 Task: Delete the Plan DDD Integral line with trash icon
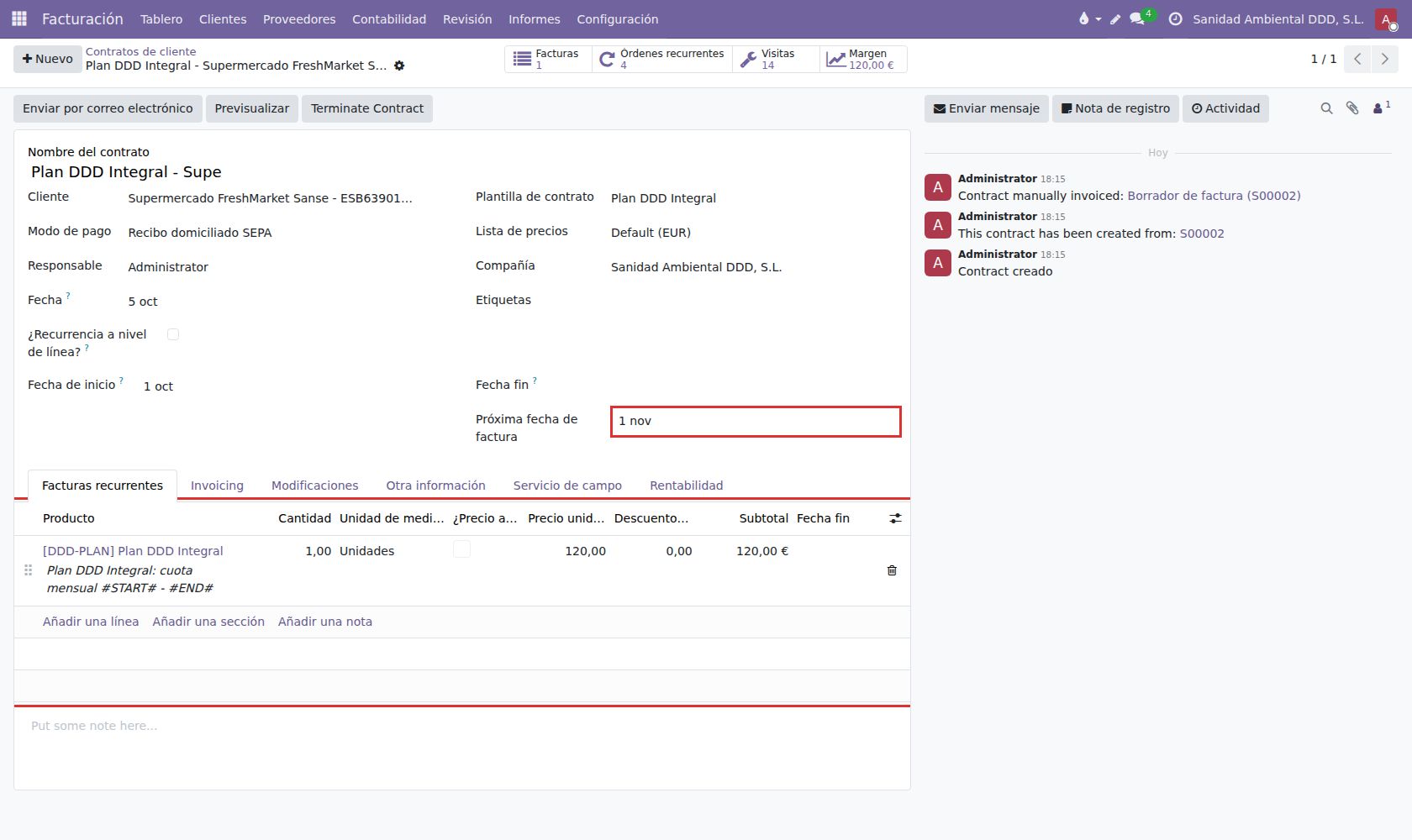pos(892,570)
